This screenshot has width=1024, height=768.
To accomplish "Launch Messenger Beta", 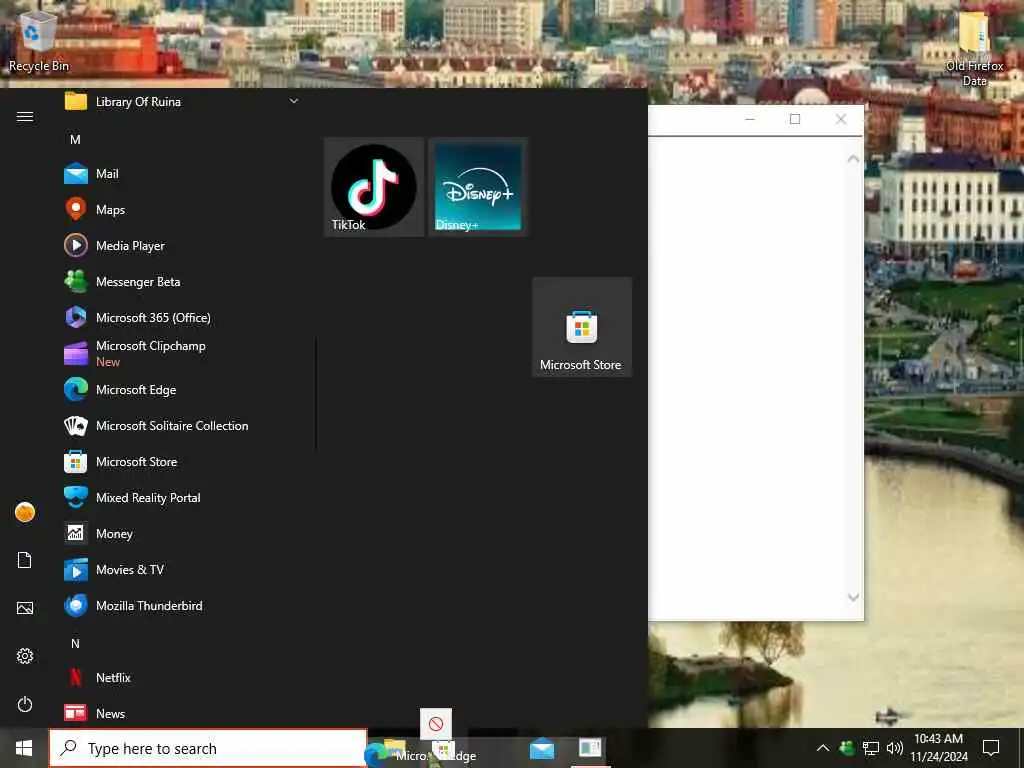I will pyautogui.click(x=182, y=281).
